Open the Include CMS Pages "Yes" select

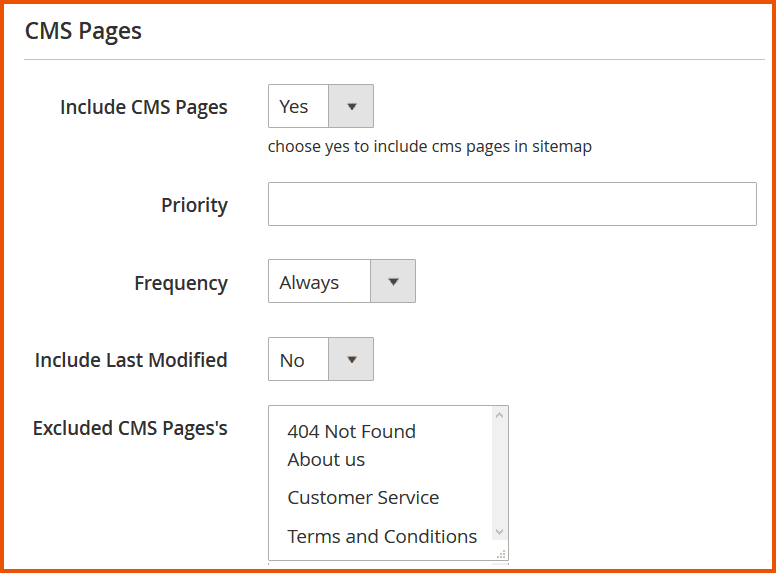299,106
